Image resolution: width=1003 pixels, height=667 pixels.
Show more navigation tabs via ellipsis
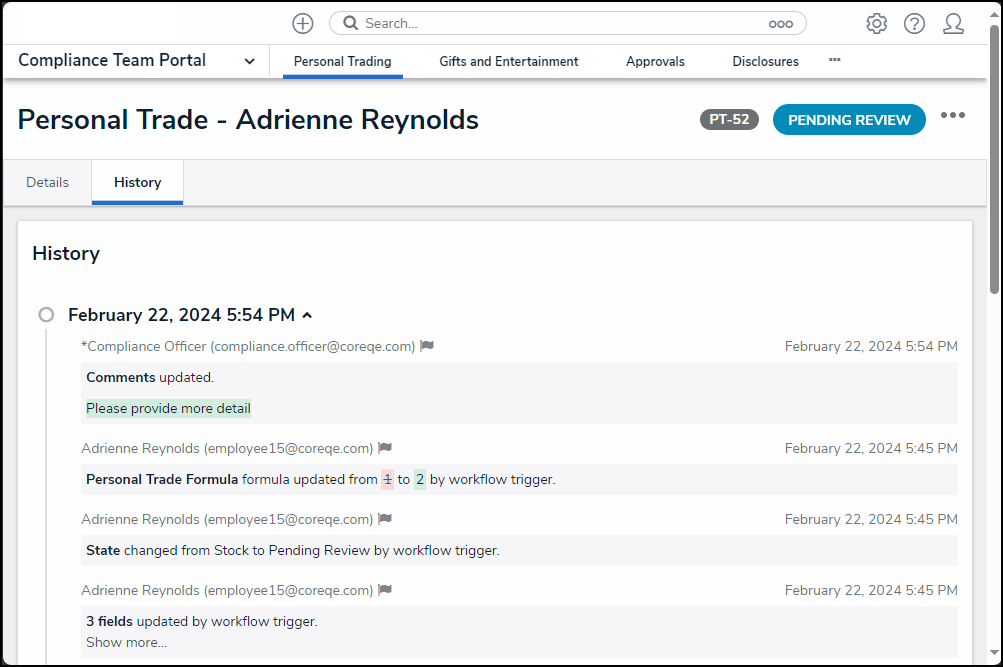(x=834, y=60)
